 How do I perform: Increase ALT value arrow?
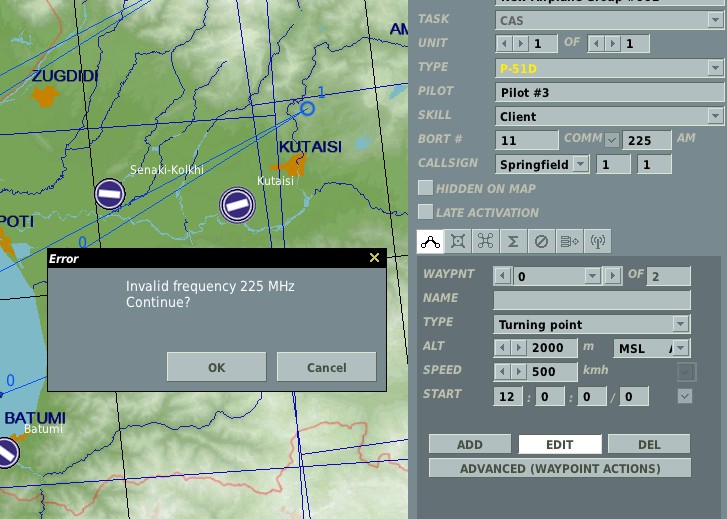coord(518,347)
